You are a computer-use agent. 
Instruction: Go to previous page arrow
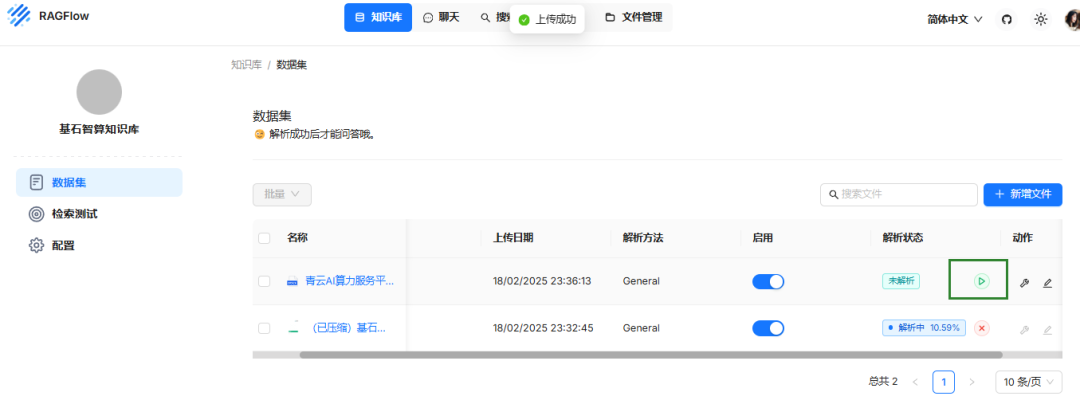coord(915,381)
